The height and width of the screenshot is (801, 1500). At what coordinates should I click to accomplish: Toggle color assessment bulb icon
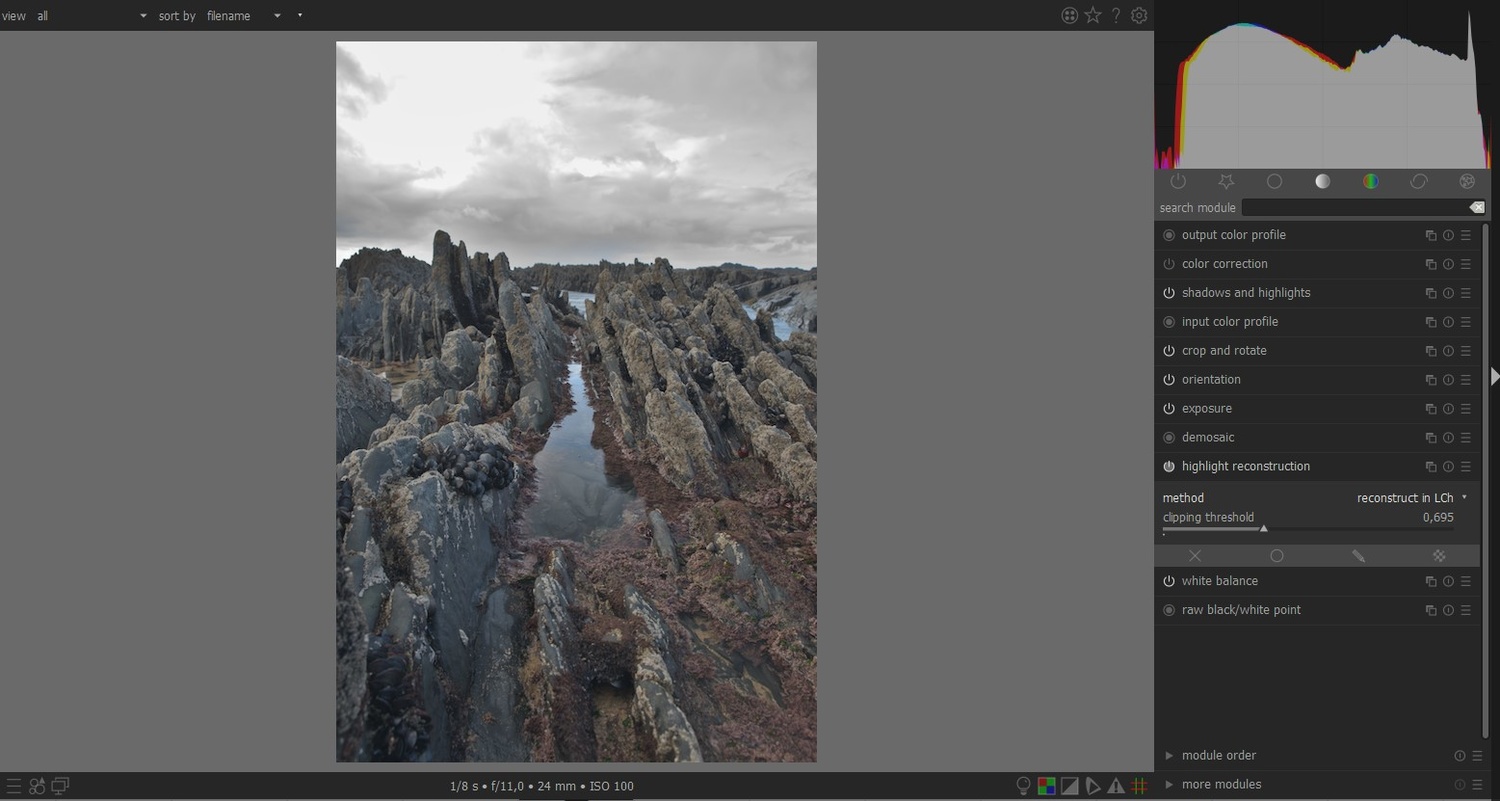[1023, 786]
